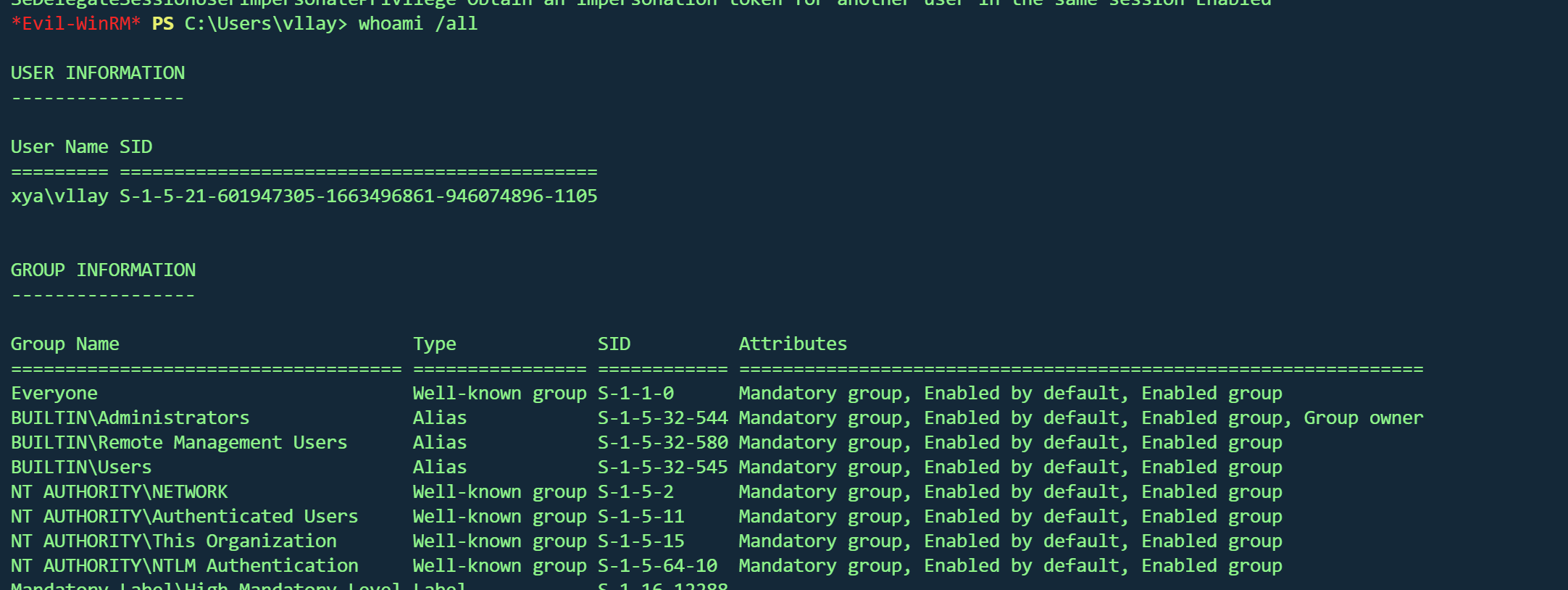Click the NT AUTHORITY\This Organization entry
This screenshot has width=1568, height=590.
point(174,541)
